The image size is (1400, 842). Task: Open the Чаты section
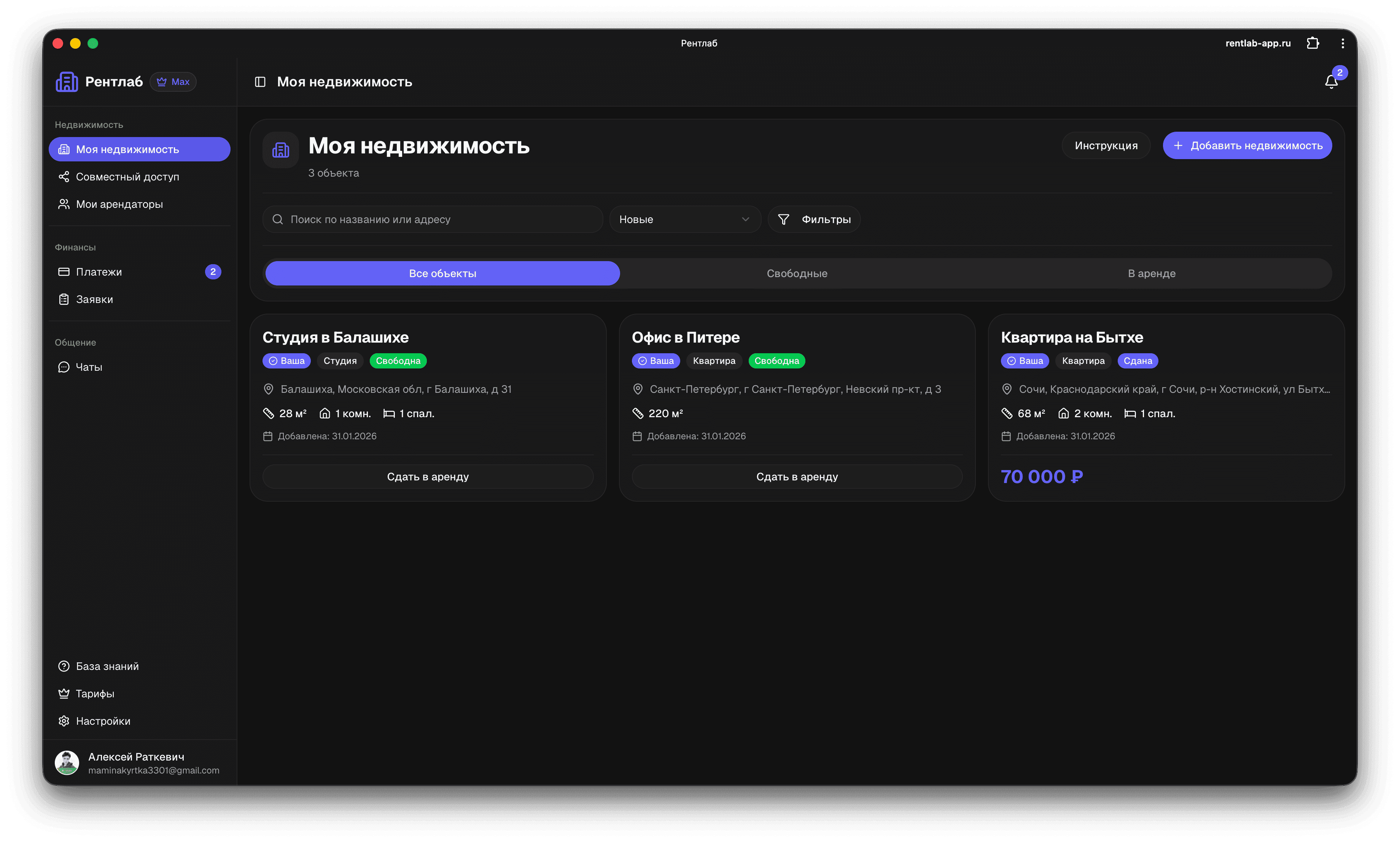coord(89,367)
